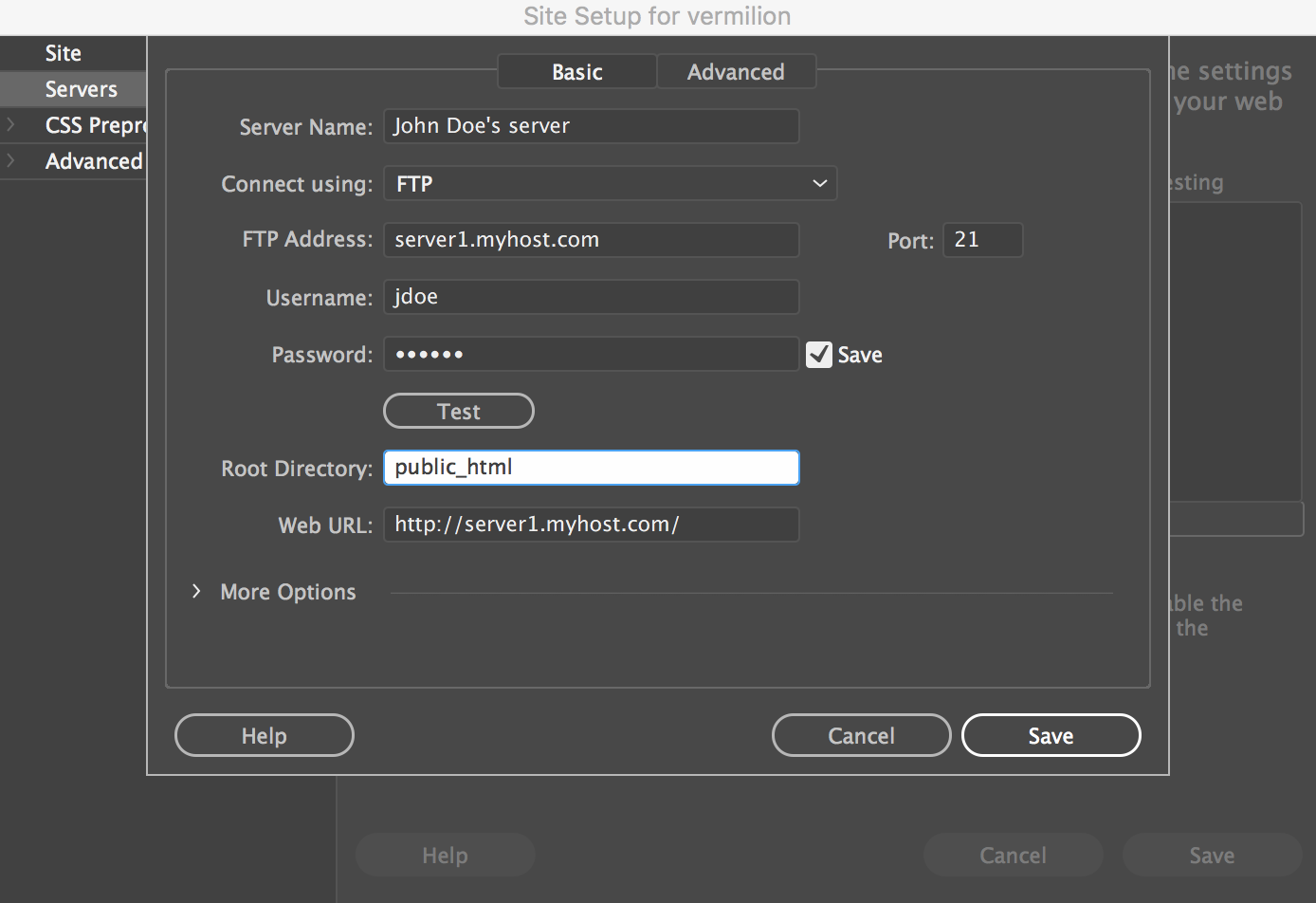The width and height of the screenshot is (1316, 903).
Task: Click into the Root Directory field
Action: (x=591, y=467)
